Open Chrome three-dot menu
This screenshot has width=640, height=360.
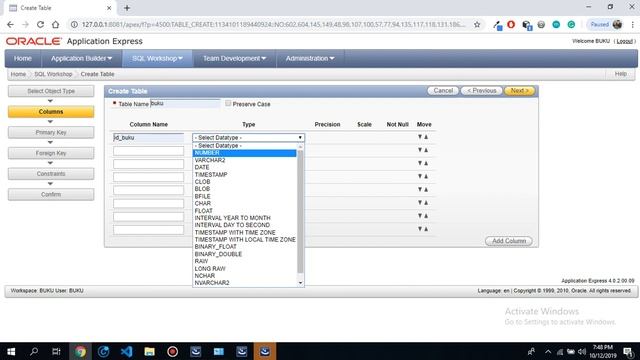632,24
